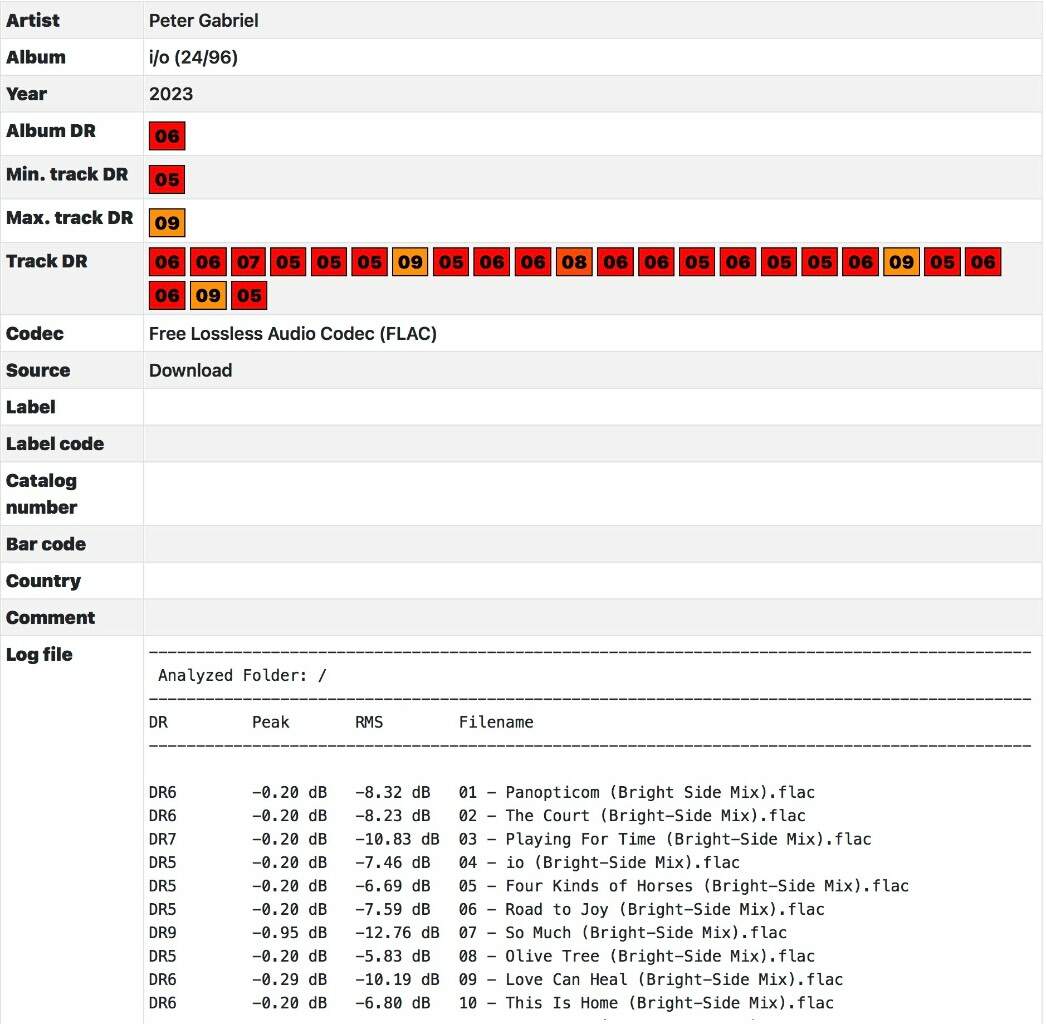Screen dimensions: 1046x1024
Task: Select the album title i/o (24/96)
Action: tap(193, 57)
